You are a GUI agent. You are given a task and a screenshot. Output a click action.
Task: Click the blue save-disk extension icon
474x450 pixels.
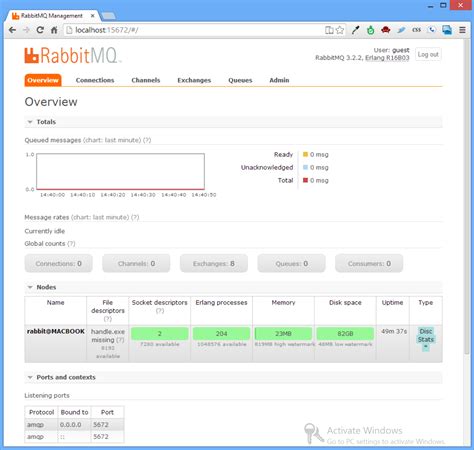click(x=447, y=30)
